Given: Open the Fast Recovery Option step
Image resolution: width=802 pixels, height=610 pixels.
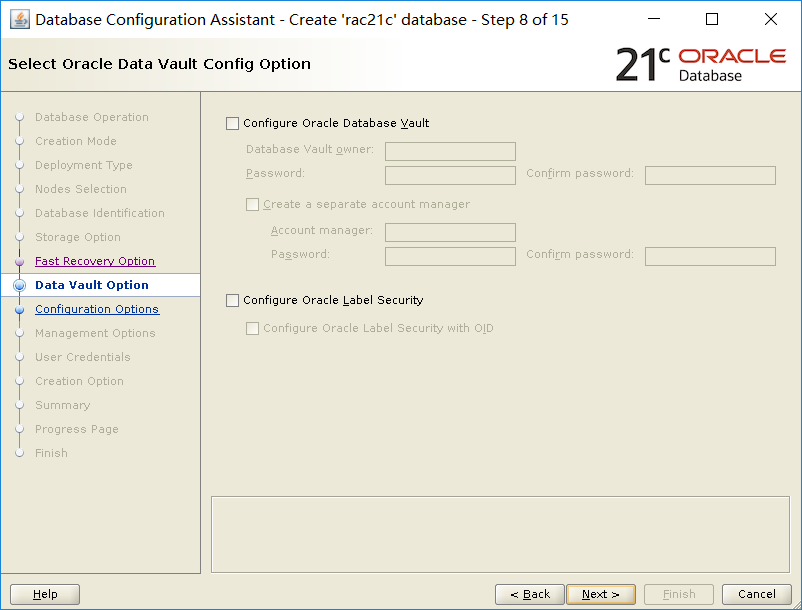Looking at the screenshot, I should point(95,261).
